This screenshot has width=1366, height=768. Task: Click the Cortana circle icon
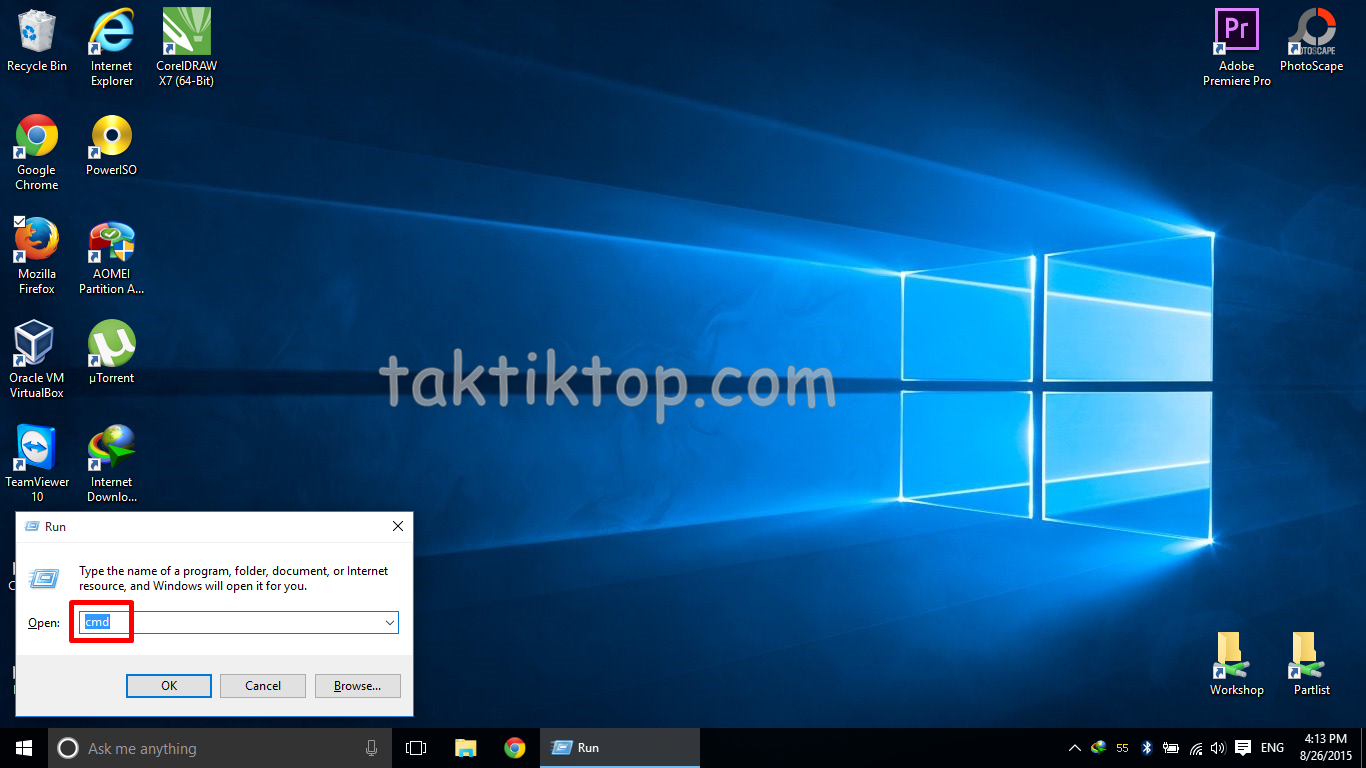point(68,748)
